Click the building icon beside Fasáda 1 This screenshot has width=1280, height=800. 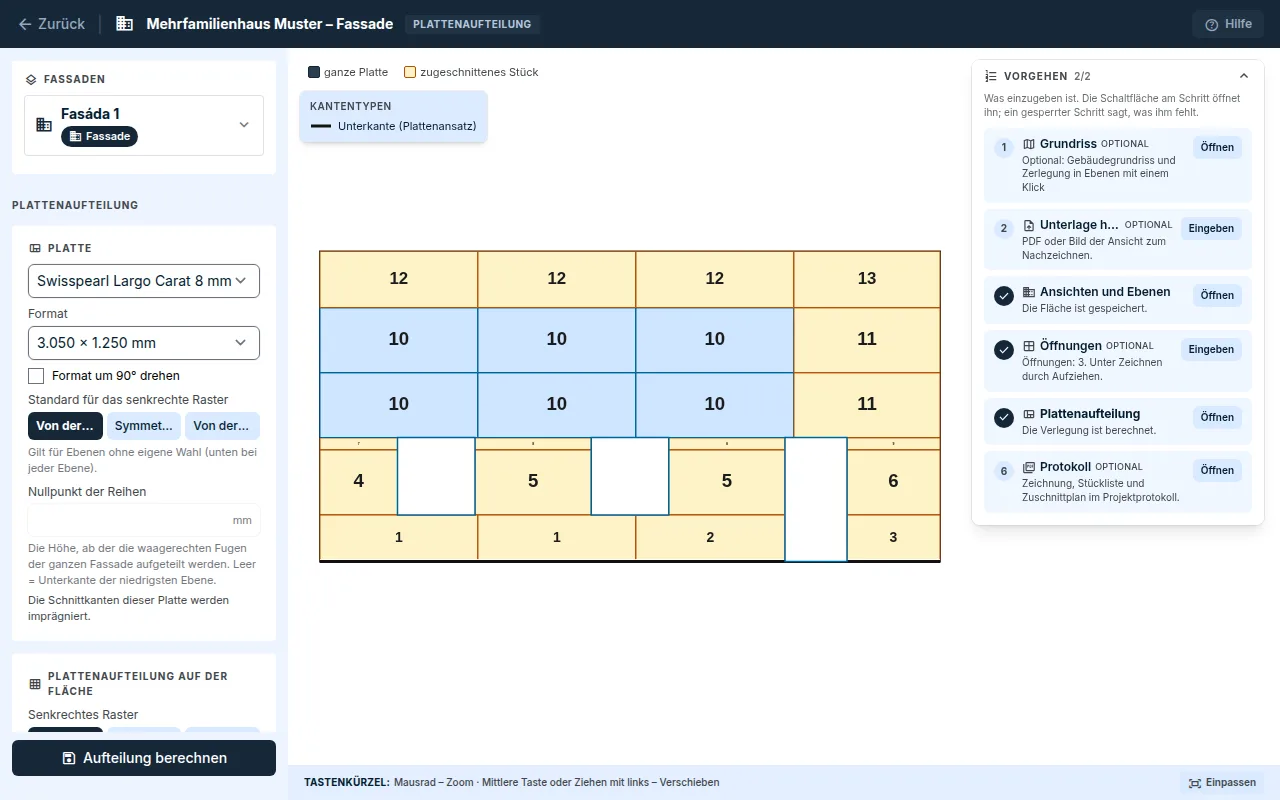[44, 125]
